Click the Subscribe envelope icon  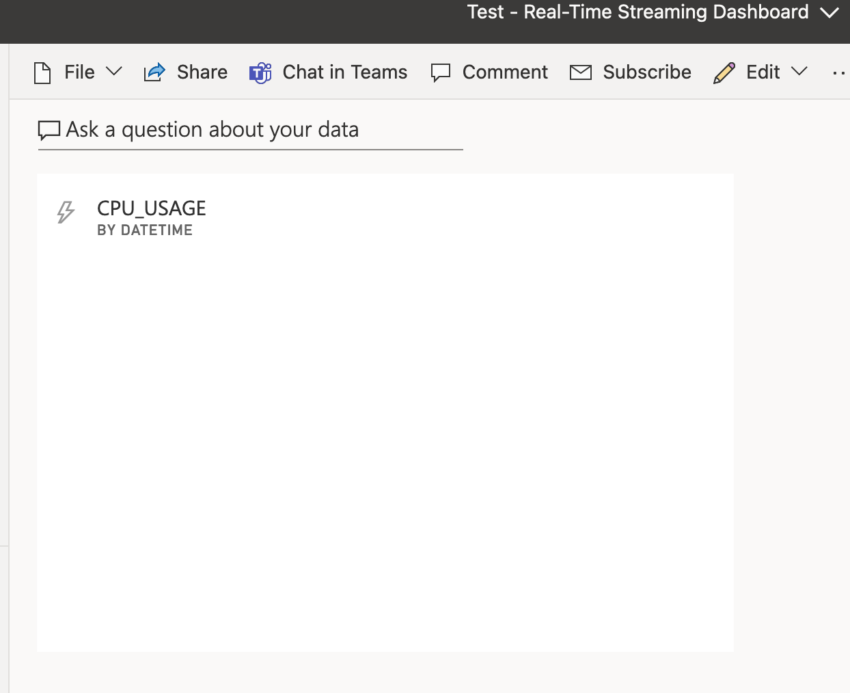(580, 72)
